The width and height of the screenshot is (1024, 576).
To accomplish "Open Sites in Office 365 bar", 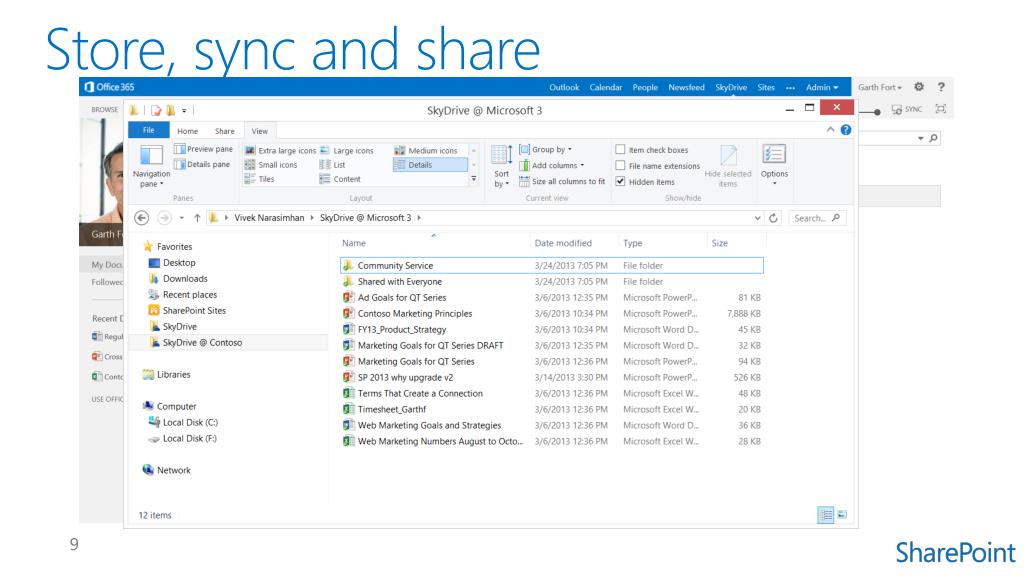I will [766, 87].
